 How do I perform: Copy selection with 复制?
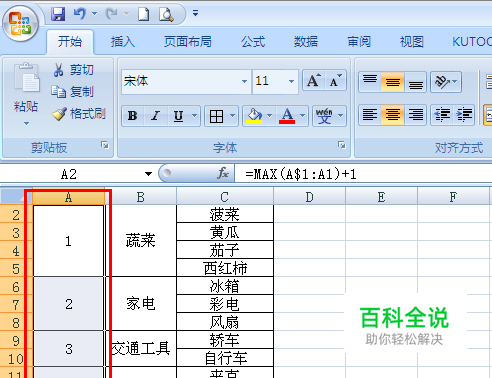coord(73,92)
